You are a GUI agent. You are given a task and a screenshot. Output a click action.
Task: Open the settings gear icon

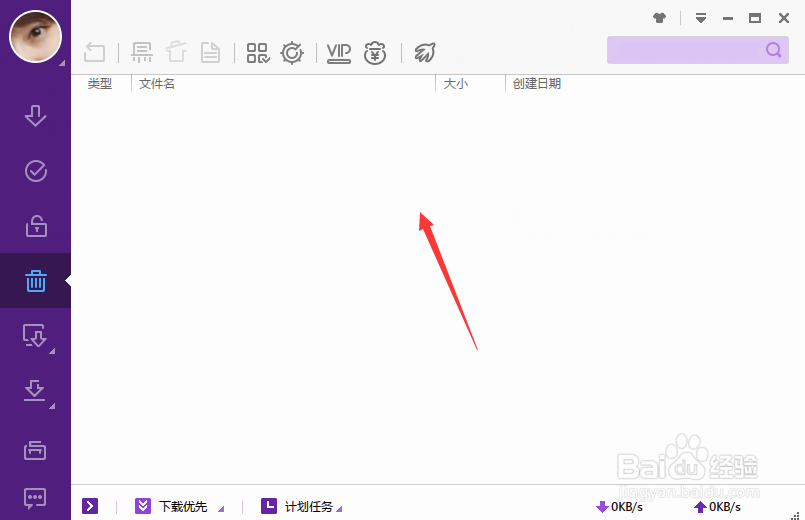click(292, 53)
